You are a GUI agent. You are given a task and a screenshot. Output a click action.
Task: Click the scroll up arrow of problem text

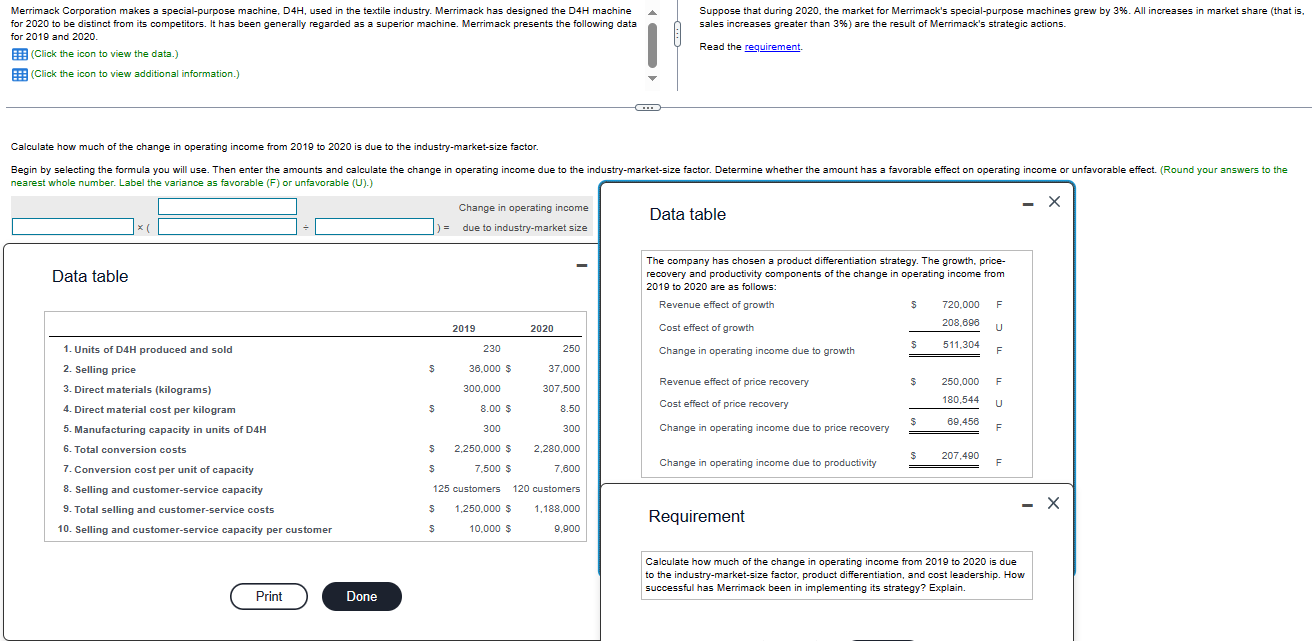pos(652,11)
